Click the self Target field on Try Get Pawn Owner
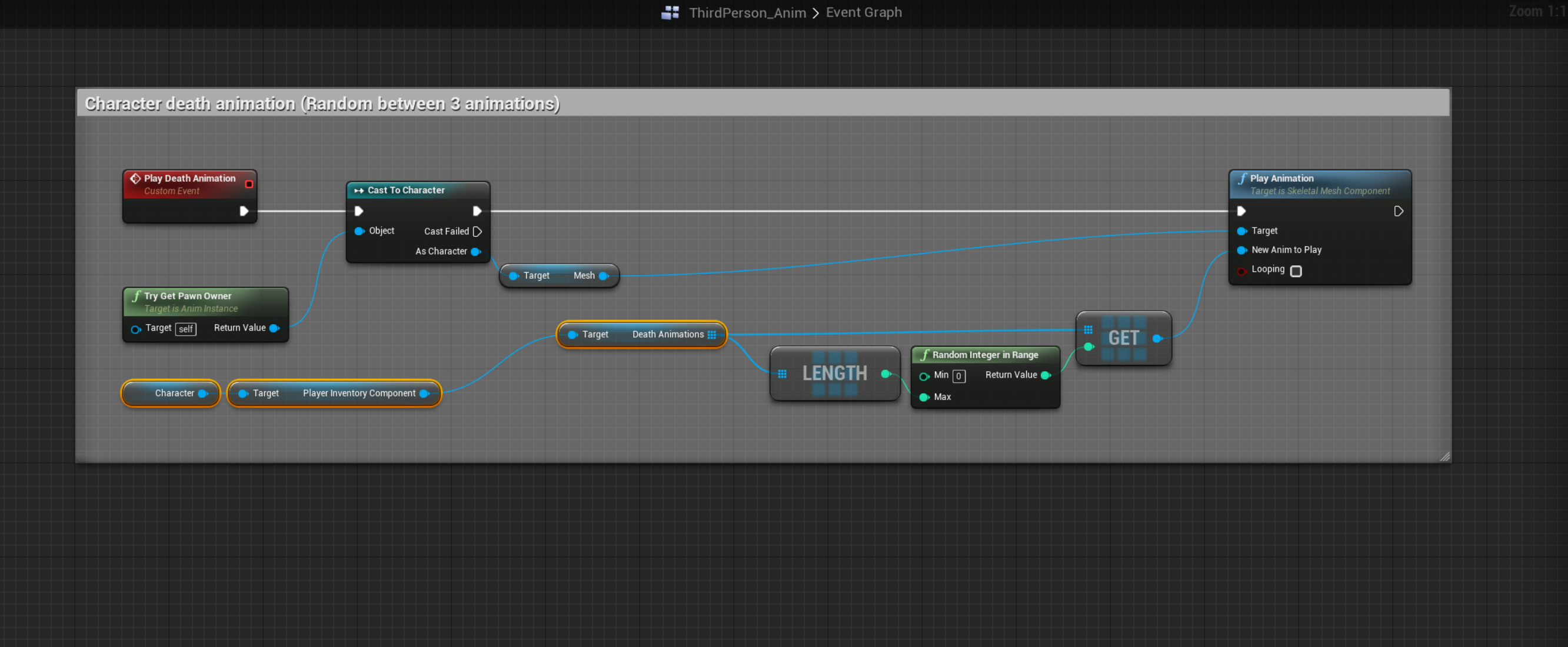 [186, 329]
